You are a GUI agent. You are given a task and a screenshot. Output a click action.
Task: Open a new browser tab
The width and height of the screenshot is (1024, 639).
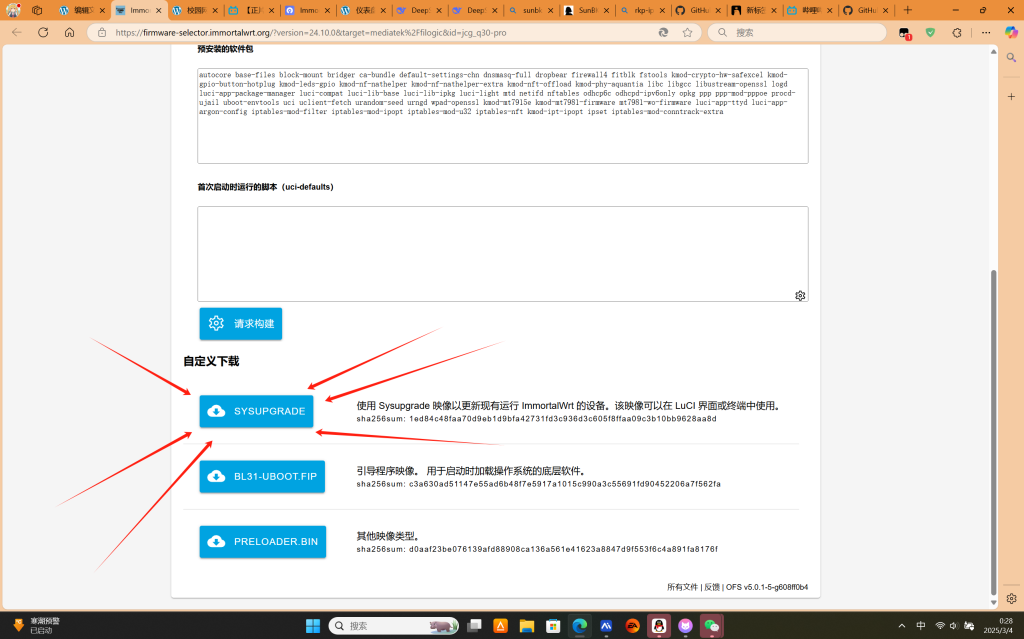click(x=908, y=10)
